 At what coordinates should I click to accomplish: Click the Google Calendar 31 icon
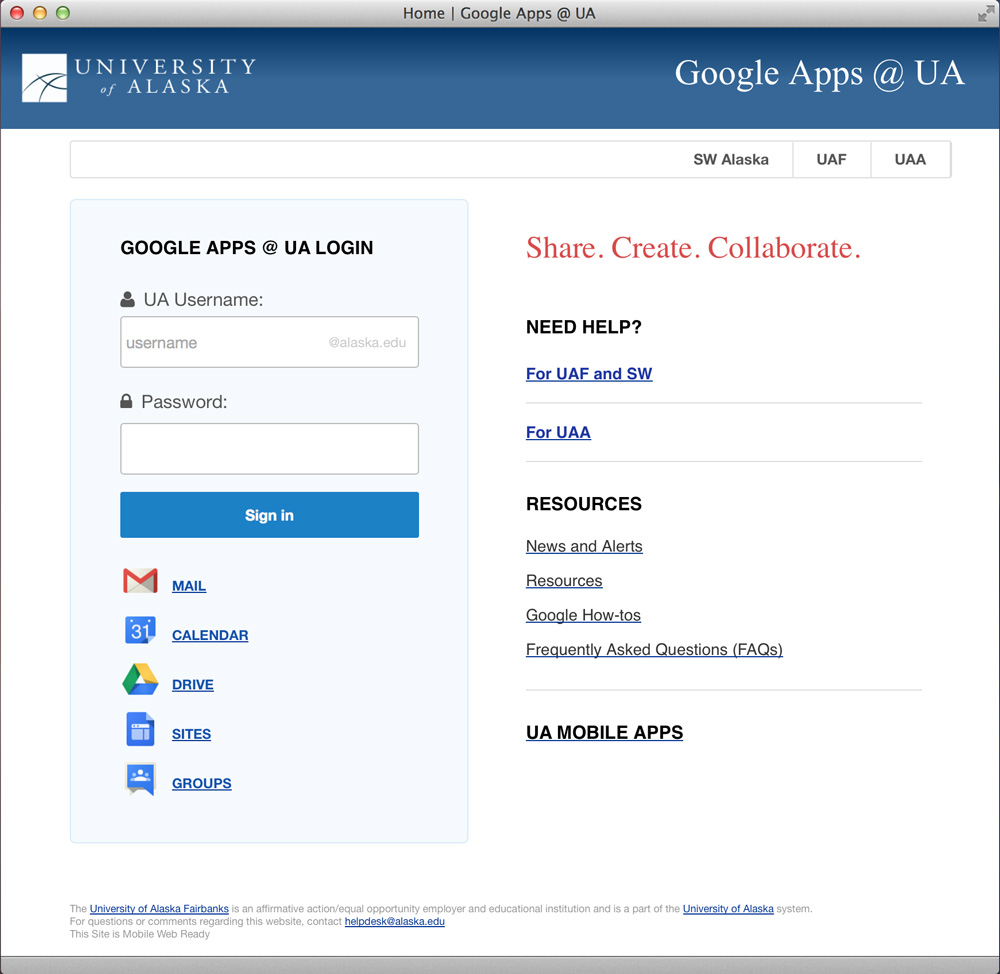click(x=140, y=630)
